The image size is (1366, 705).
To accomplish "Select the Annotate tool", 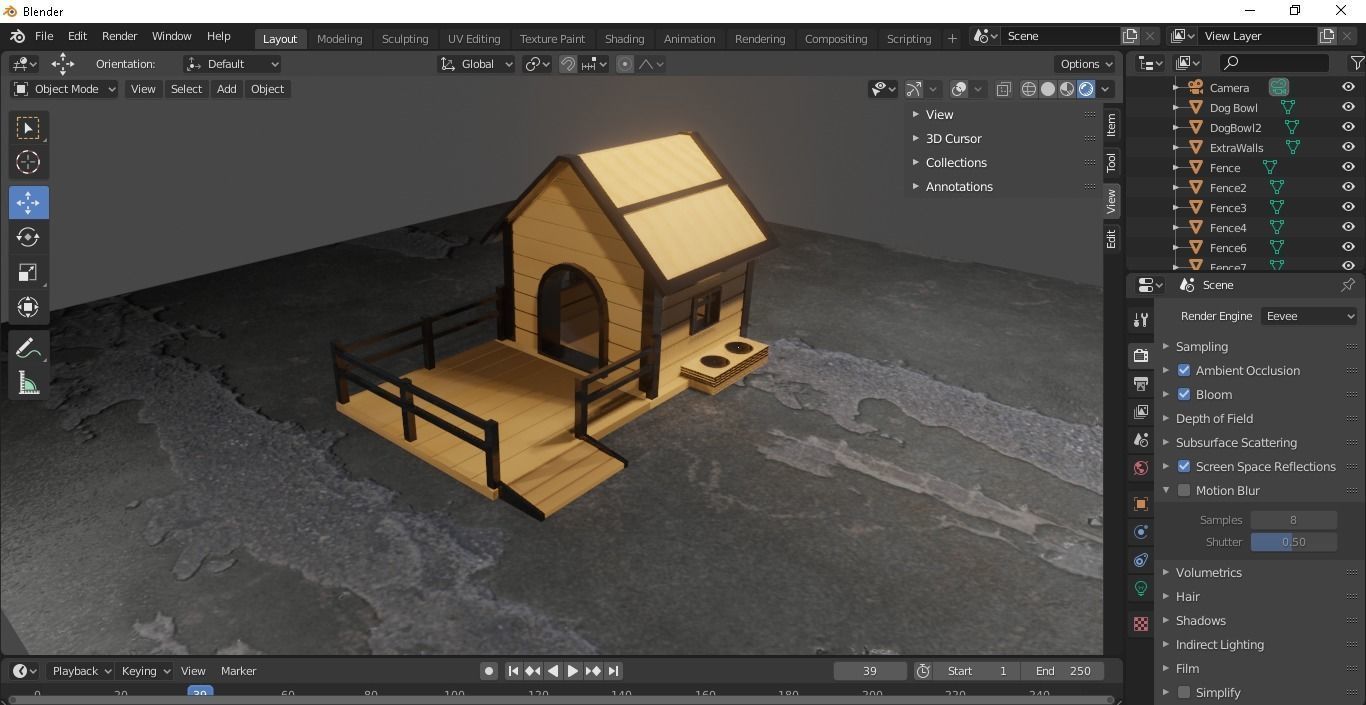I will [28, 347].
